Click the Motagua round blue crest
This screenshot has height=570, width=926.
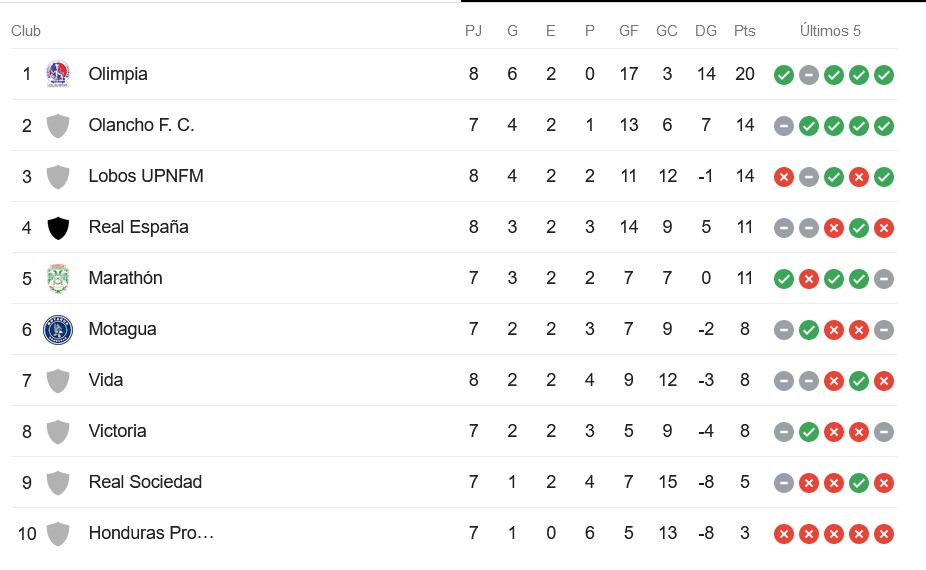point(58,330)
